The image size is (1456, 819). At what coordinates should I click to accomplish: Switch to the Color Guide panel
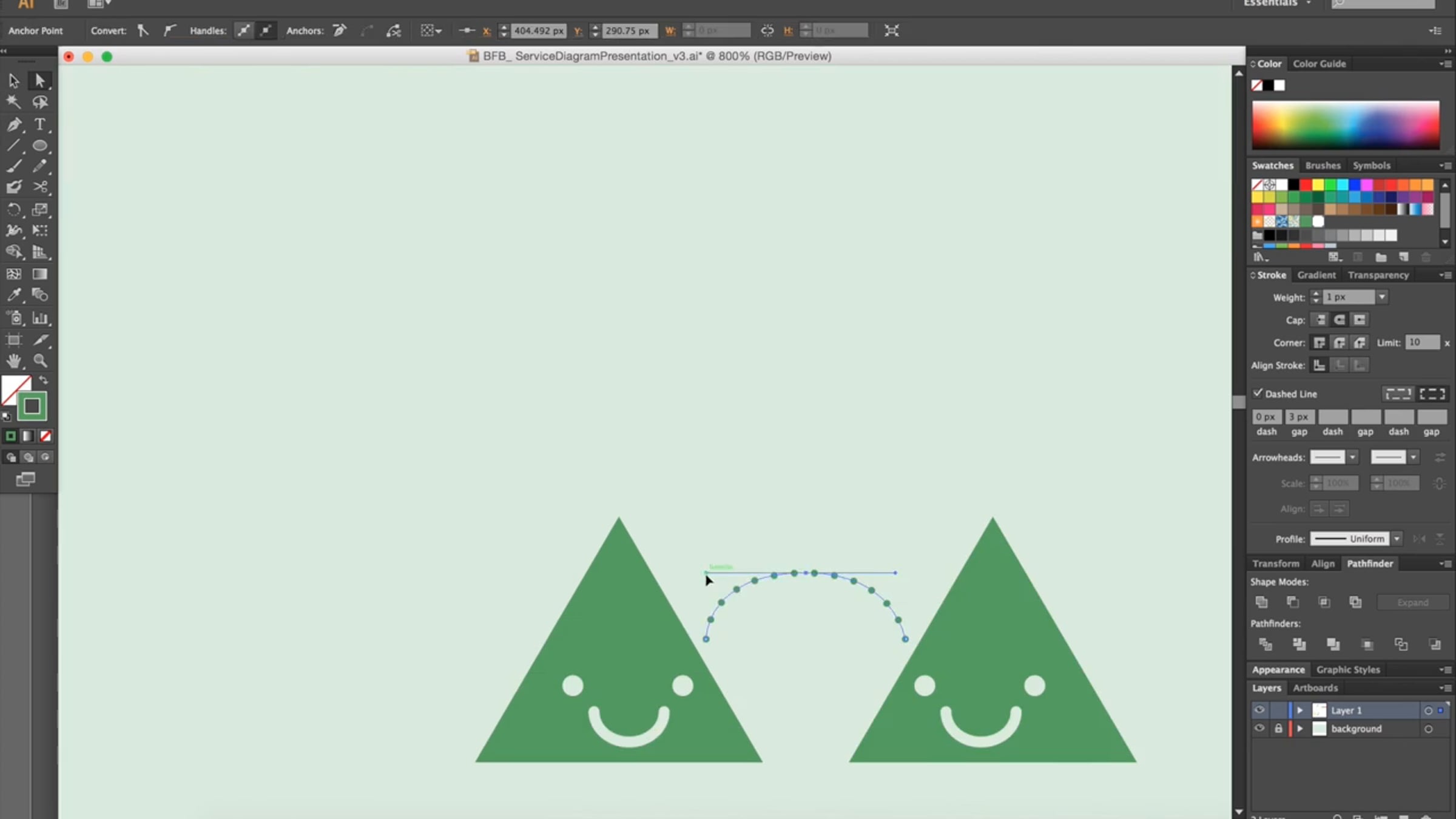click(1319, 64)
